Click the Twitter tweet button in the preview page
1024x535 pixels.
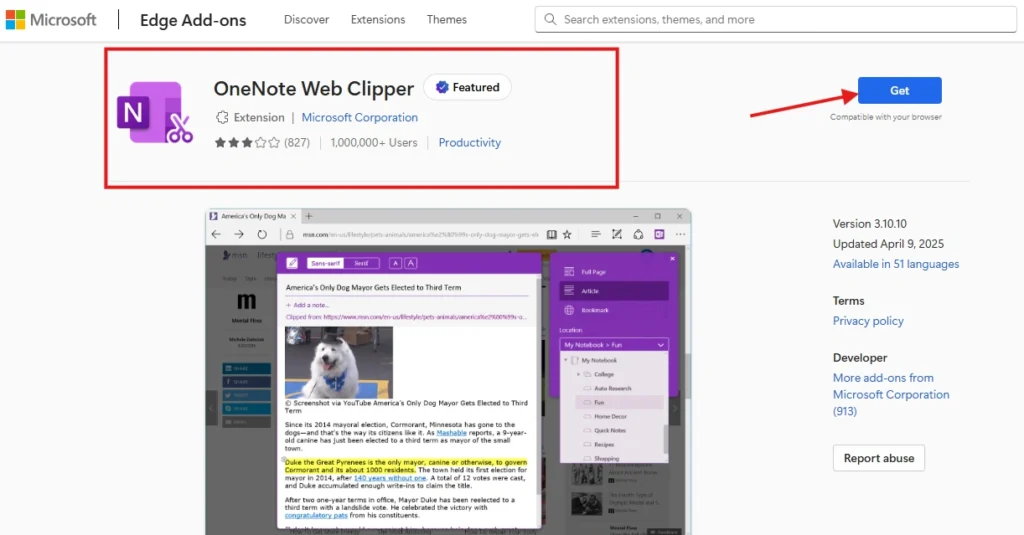(247, 395)
